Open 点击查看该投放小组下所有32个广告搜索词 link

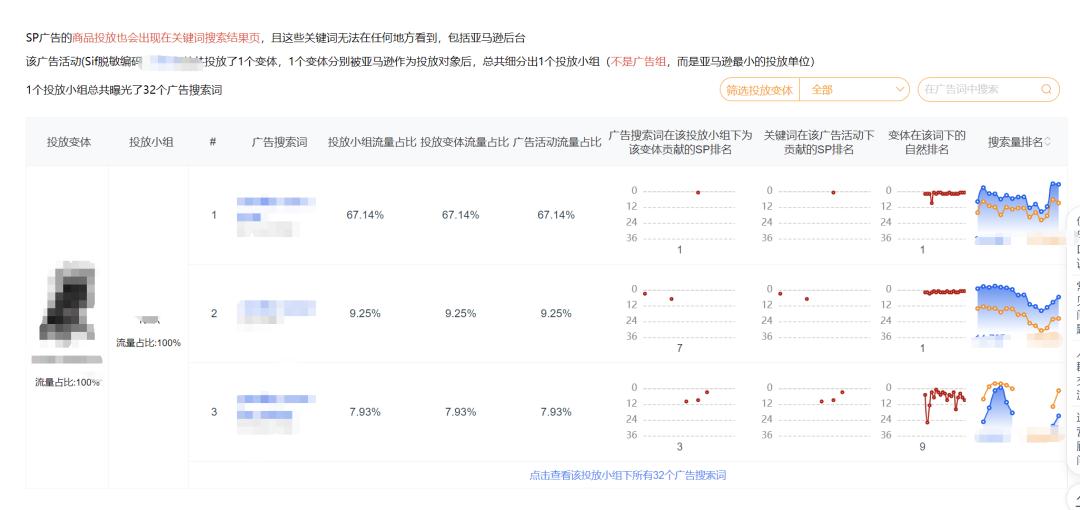pos(627,475)
